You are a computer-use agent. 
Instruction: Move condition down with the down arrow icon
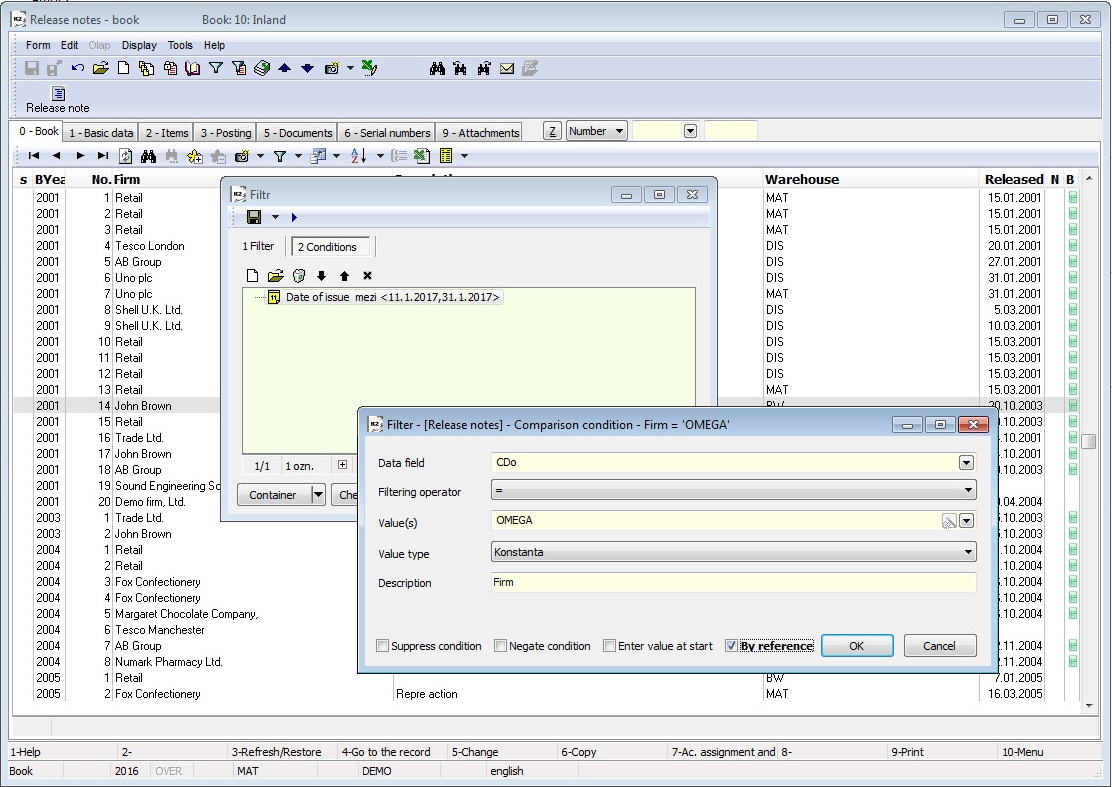tap(321, 276)
